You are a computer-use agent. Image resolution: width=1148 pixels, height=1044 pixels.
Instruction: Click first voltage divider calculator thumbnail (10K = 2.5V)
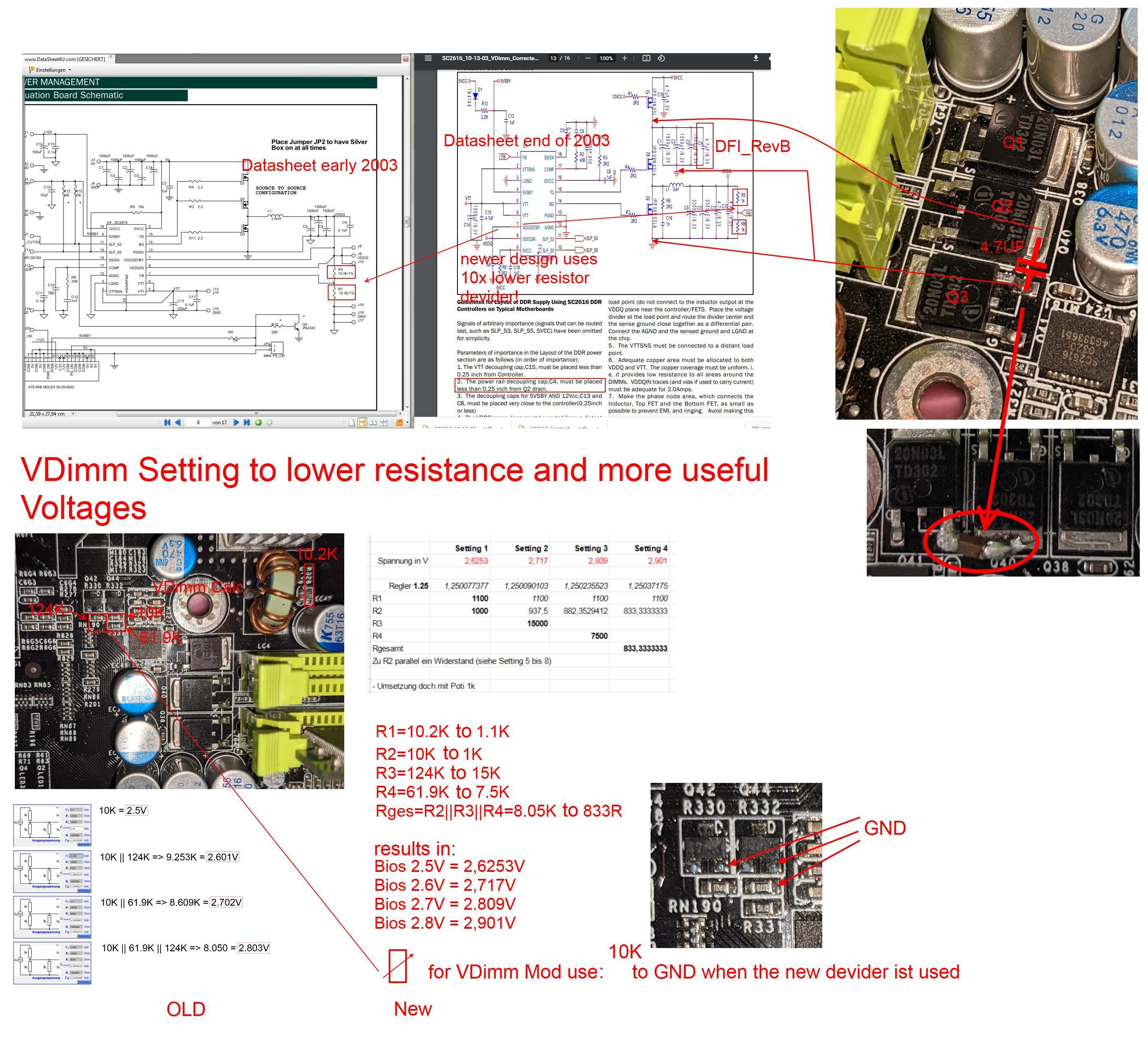(52, 825)
